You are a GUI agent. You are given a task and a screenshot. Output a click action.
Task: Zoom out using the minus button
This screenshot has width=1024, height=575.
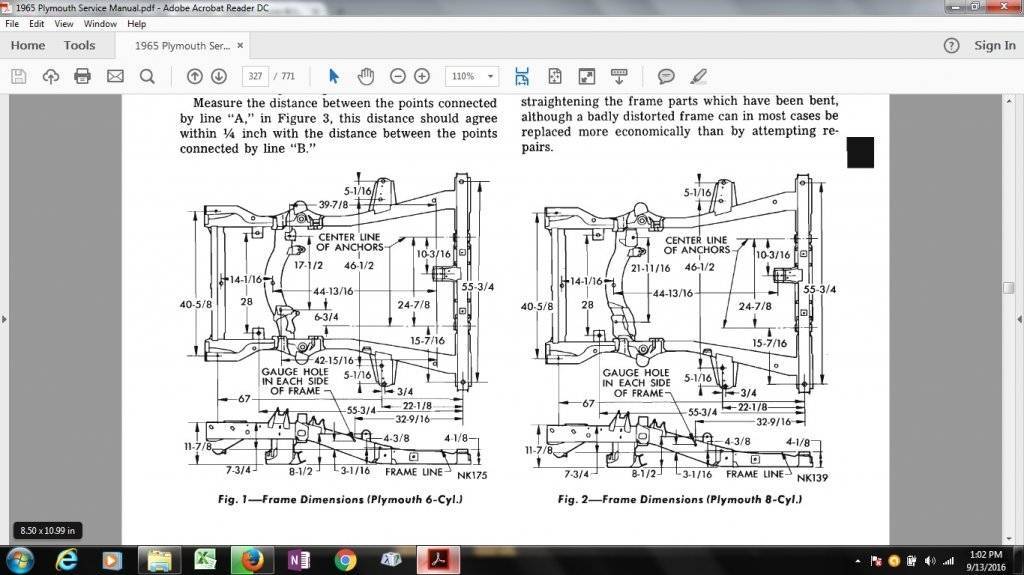point(398,76)
